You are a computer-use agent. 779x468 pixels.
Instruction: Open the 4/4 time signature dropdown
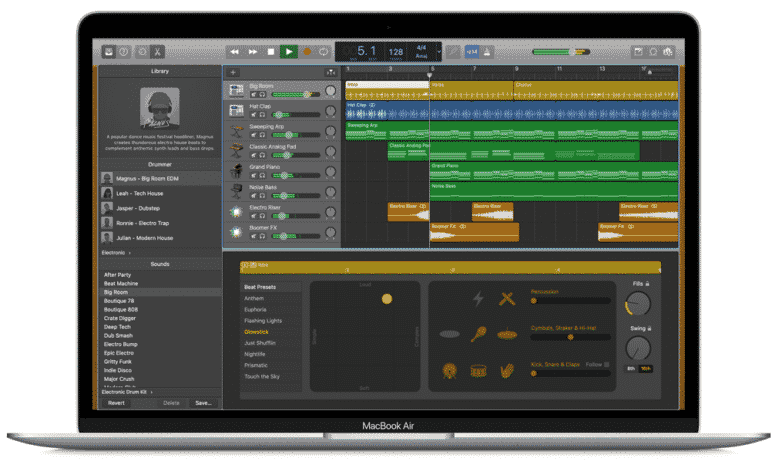click(421, 51)
